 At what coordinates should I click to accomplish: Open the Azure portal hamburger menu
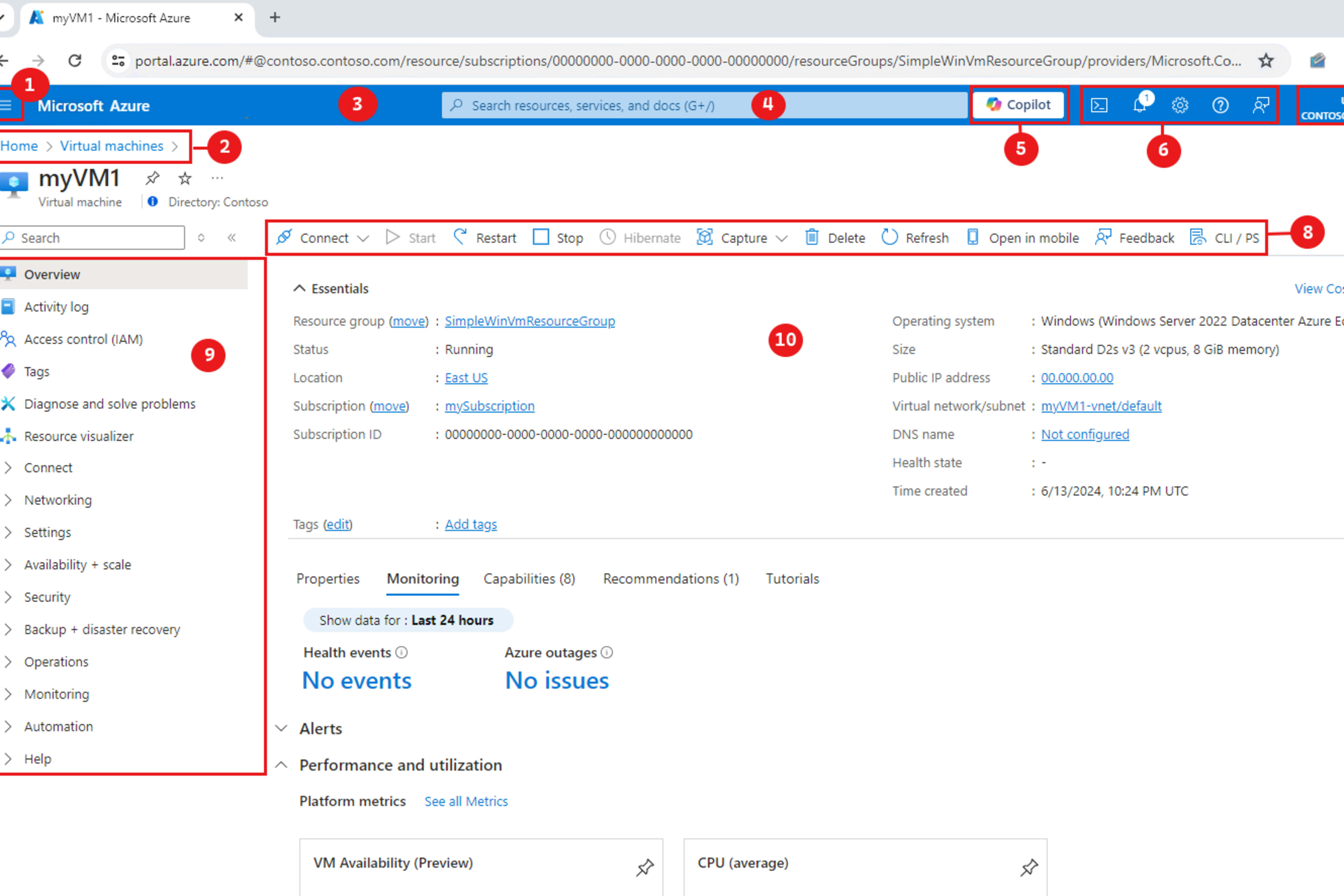[6, 105]
